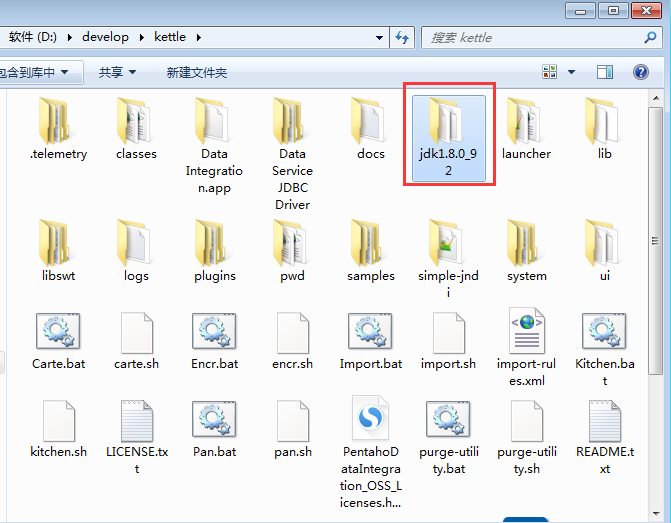Open the 共享 dropdown menu
This screenshot has width=671, height=523.
tap(117, 72)
